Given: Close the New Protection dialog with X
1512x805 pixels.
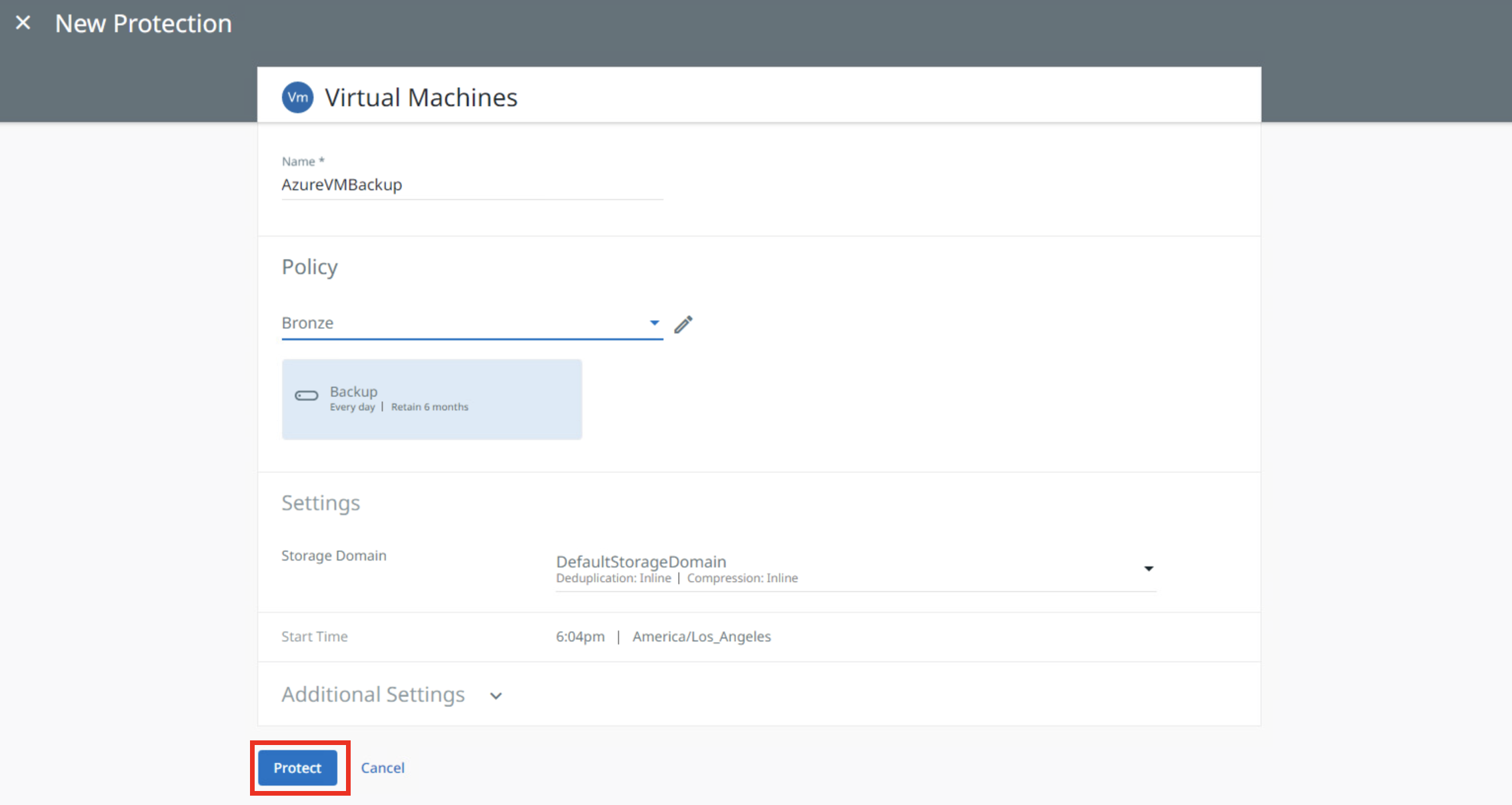Looking at the screenshot, I should (x=23, y=23).
